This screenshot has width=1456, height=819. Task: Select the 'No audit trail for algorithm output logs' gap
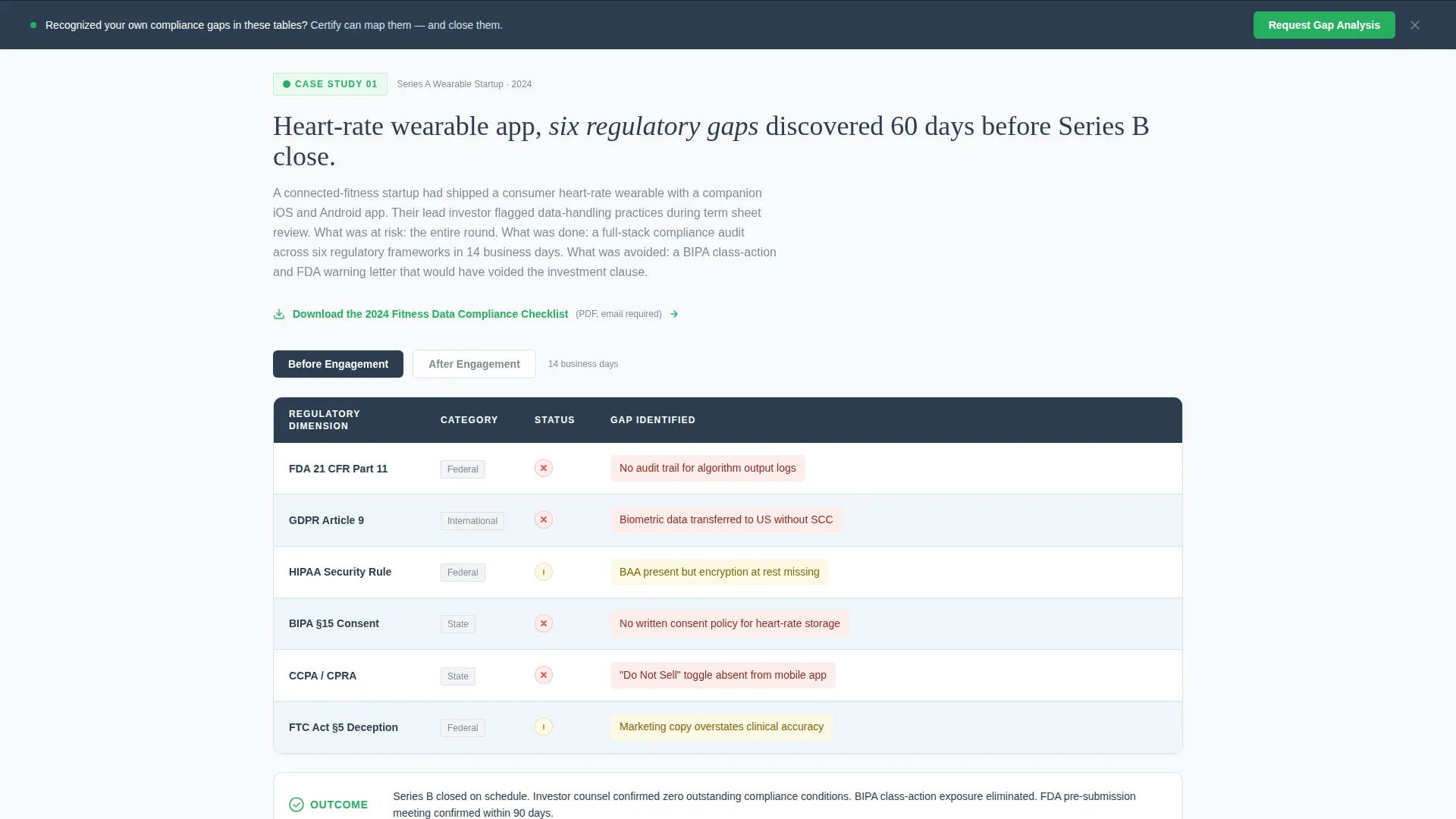[708, 468]
